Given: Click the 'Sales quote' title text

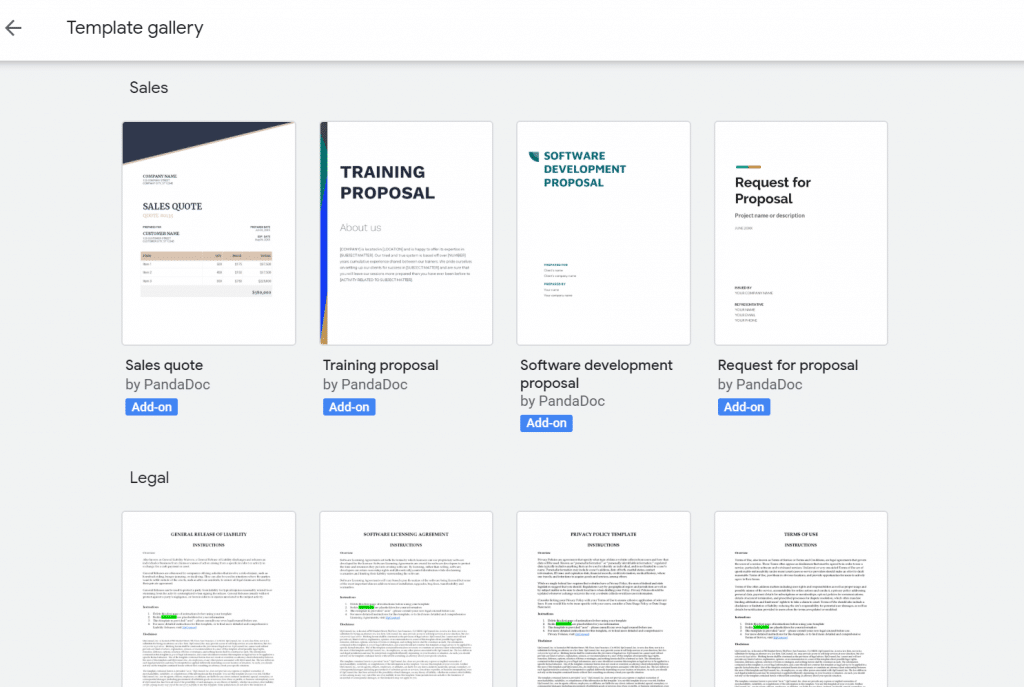Looking at the screenshot, I should coord(164,365).
